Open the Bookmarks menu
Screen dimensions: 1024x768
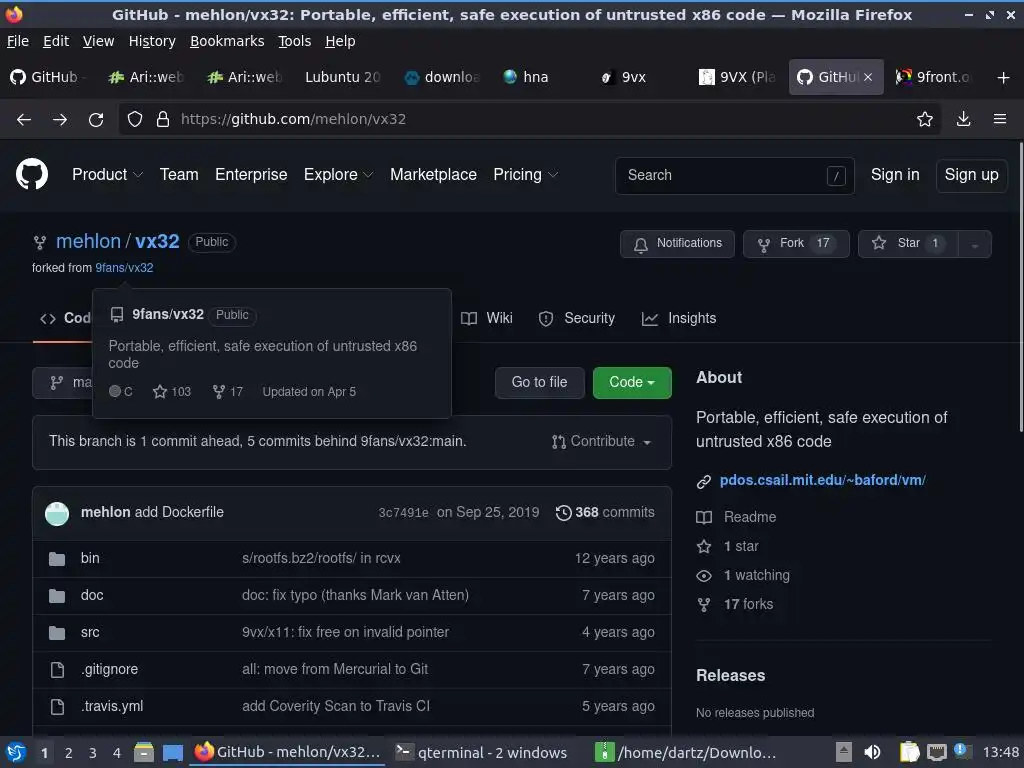[x=227, y=41]
